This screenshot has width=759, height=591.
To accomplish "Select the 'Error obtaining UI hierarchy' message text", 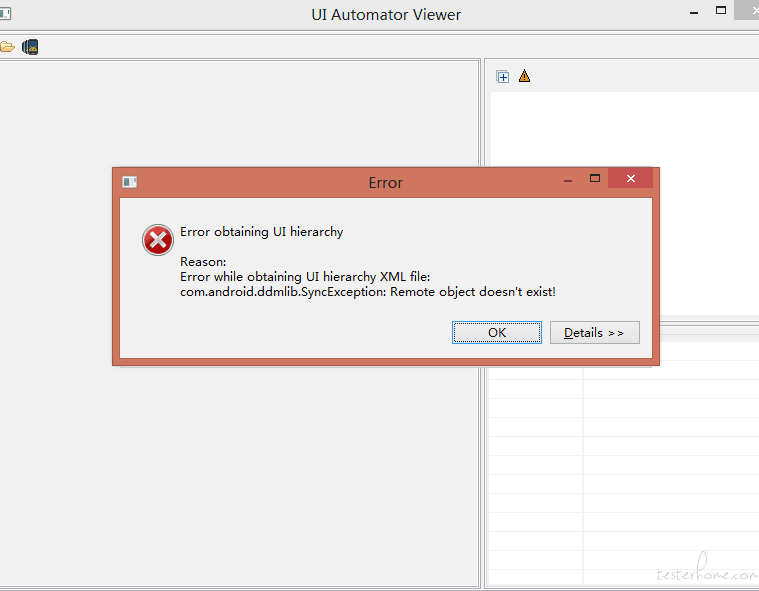I will click(261, 232).
